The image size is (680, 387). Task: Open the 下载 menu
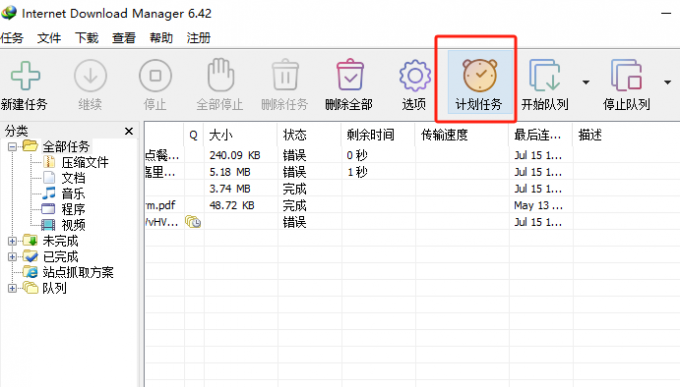[x=87, y=38]
